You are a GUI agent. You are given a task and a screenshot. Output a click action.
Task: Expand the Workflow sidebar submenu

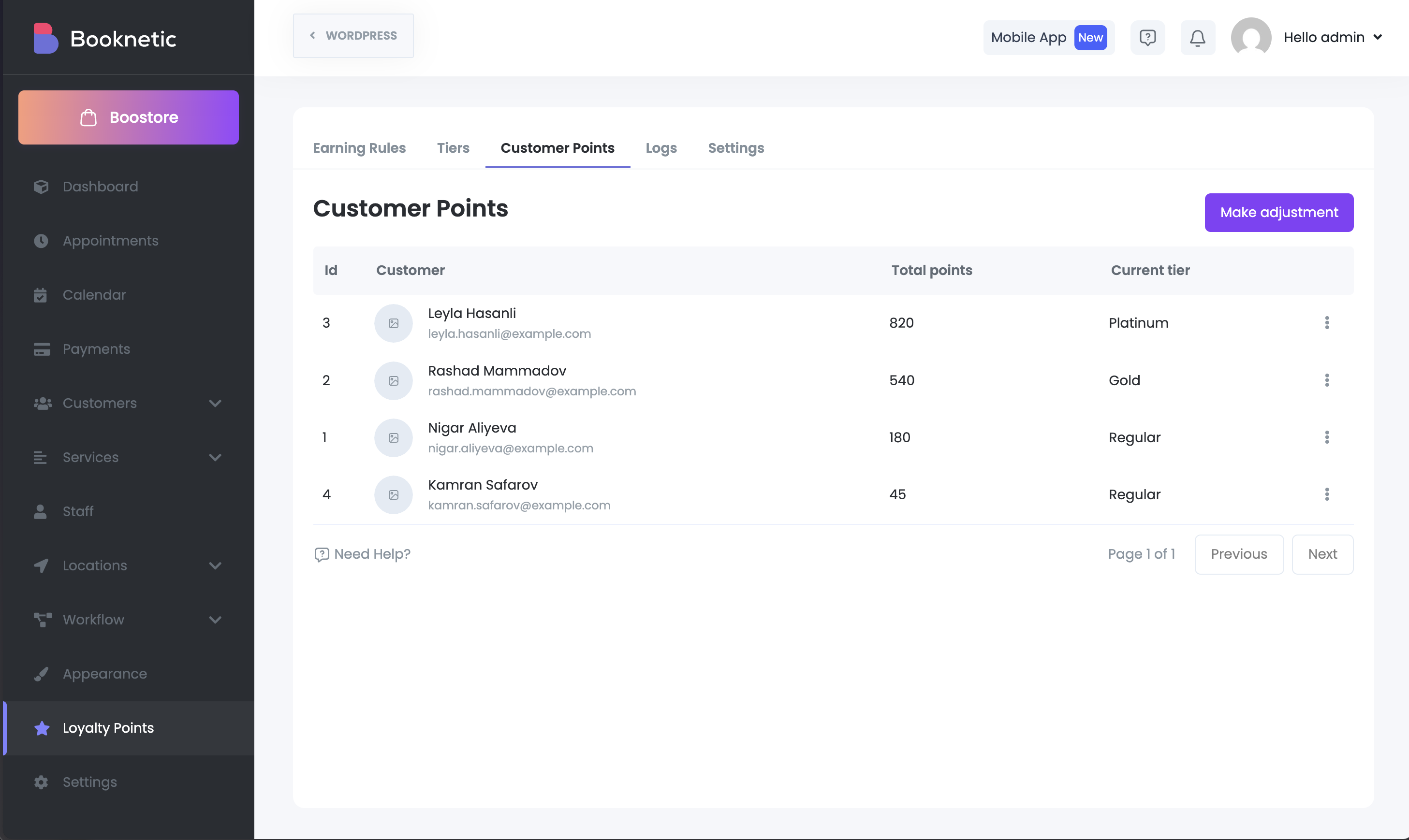point(215,620)
